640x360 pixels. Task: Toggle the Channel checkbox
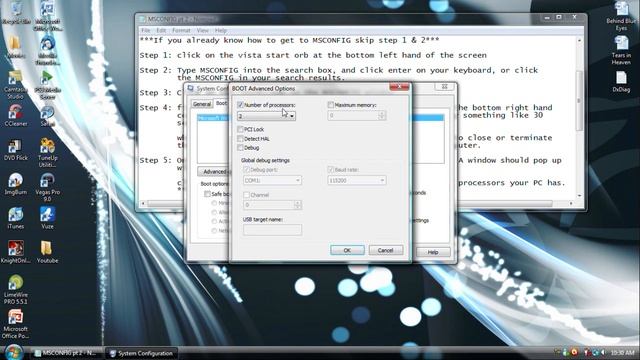tap(246, 195)
